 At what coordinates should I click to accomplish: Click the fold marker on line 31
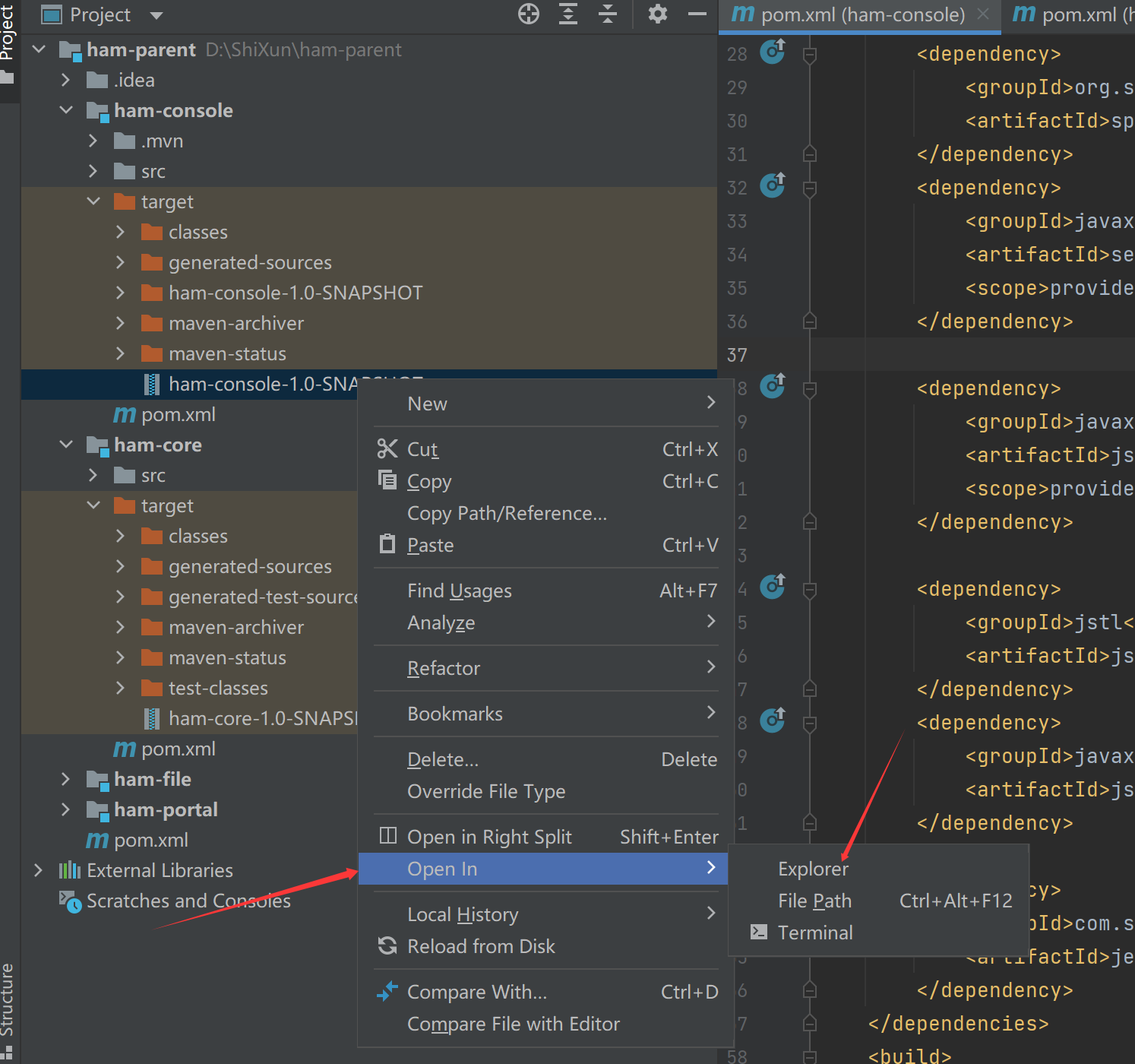[810, 154]
